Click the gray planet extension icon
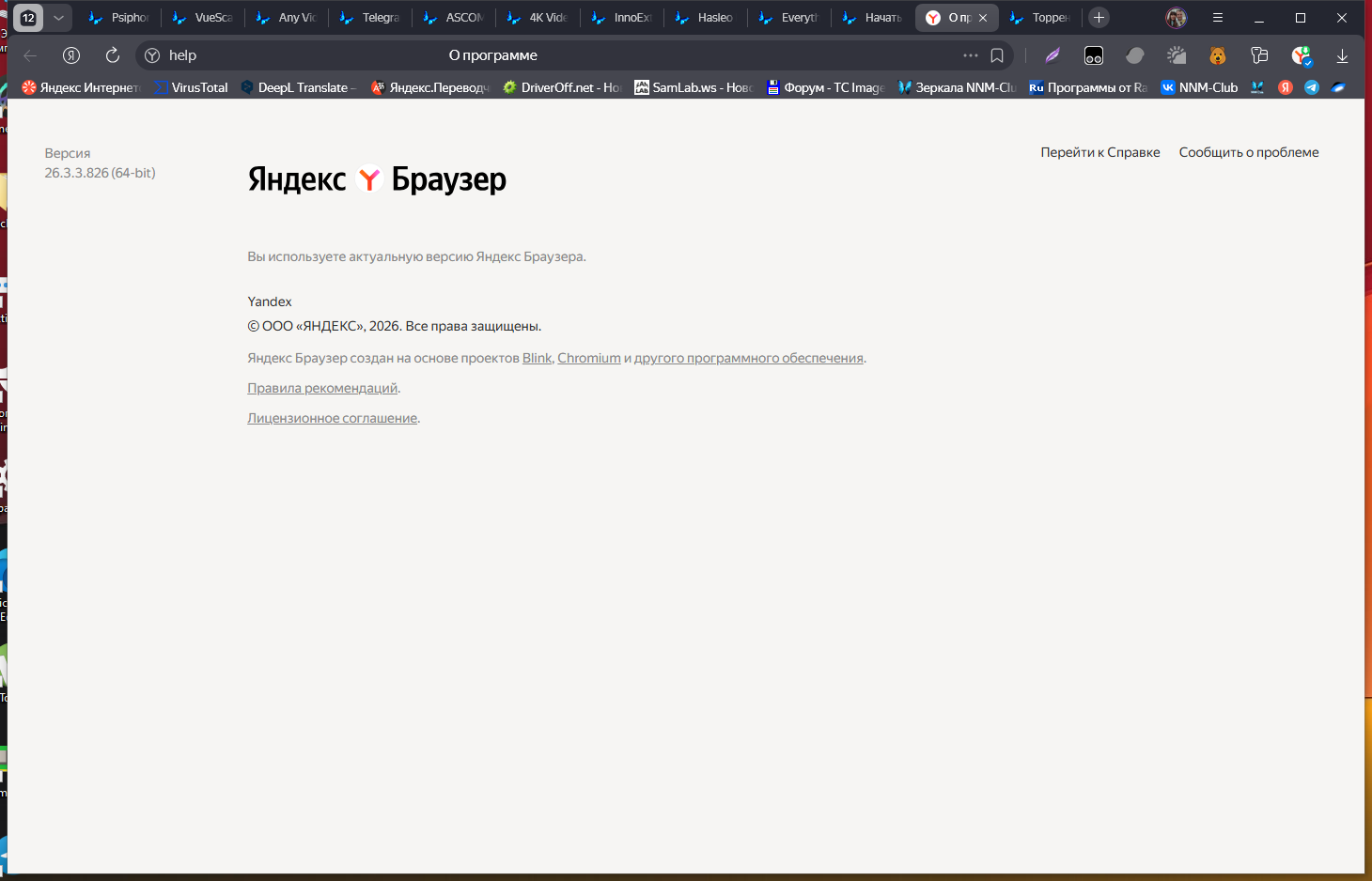The image size is (1372, 881). 1135,55
